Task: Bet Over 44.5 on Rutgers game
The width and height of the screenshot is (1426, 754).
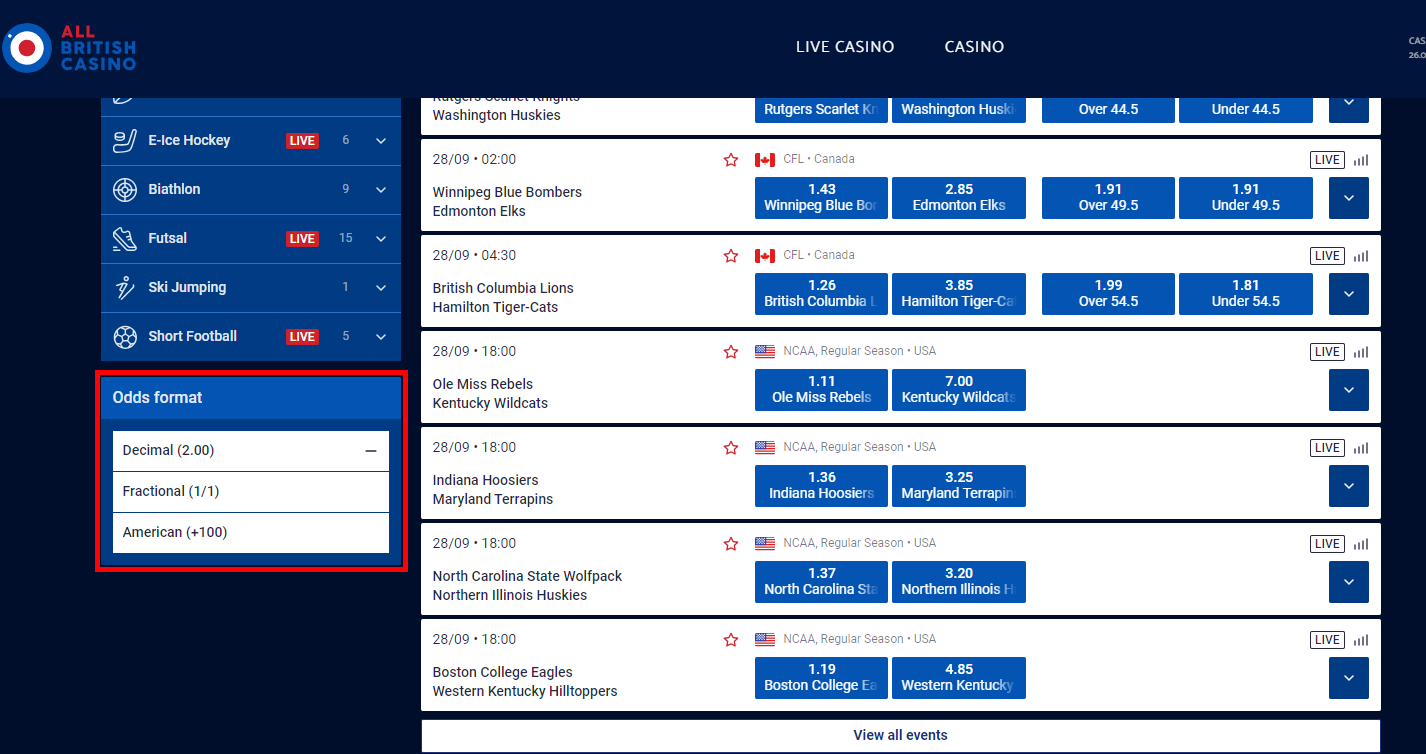Action: 1108,109
